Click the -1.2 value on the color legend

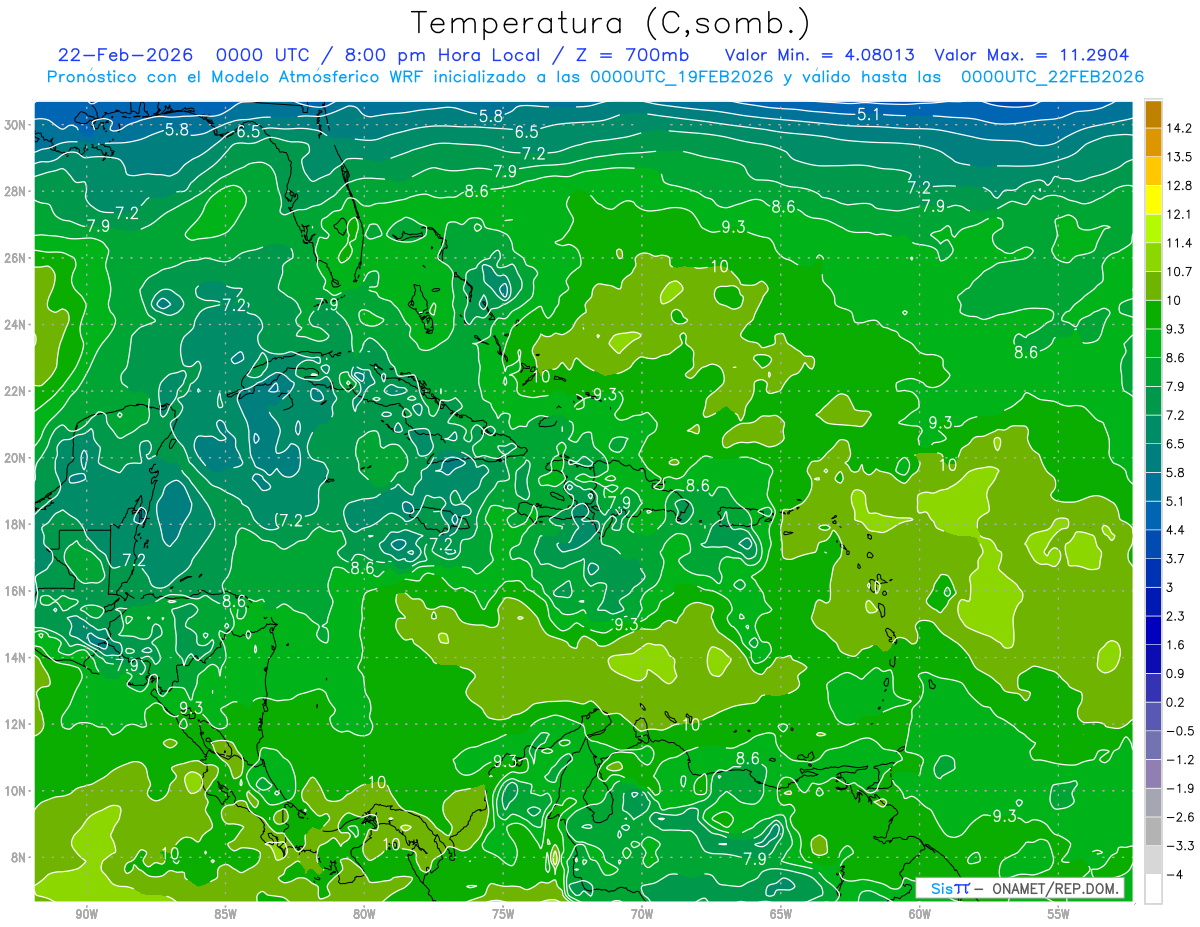[1180, 760]
